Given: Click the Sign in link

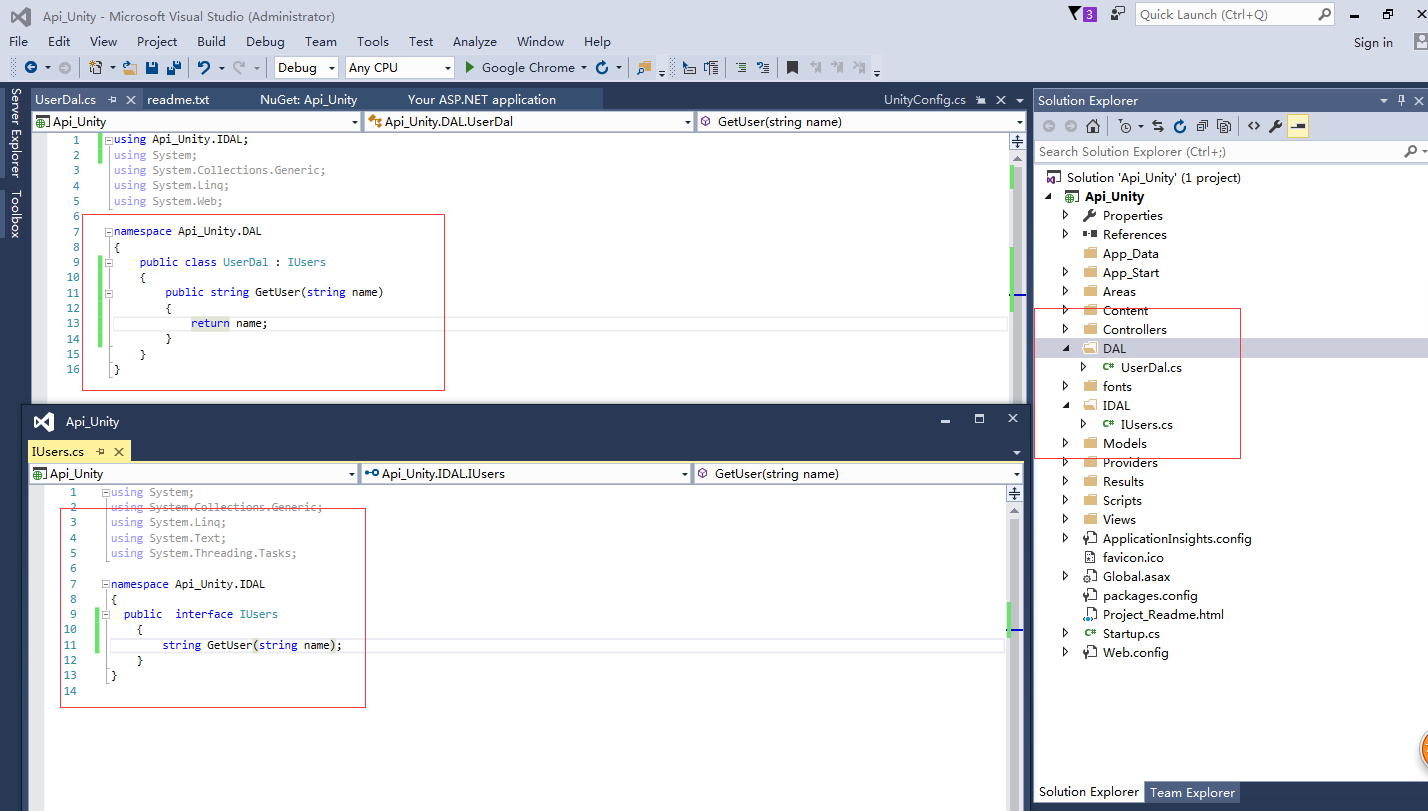Looking at the screenshot, I should click(x=1373, y=42).
